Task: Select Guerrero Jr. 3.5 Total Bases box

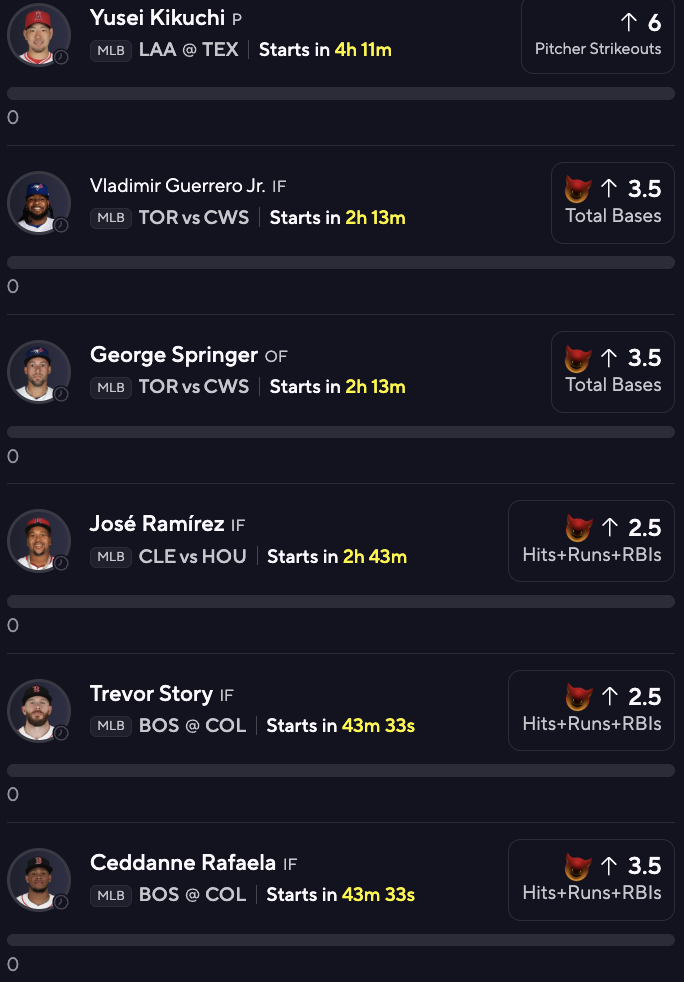Action: click(x=613, y=203)
